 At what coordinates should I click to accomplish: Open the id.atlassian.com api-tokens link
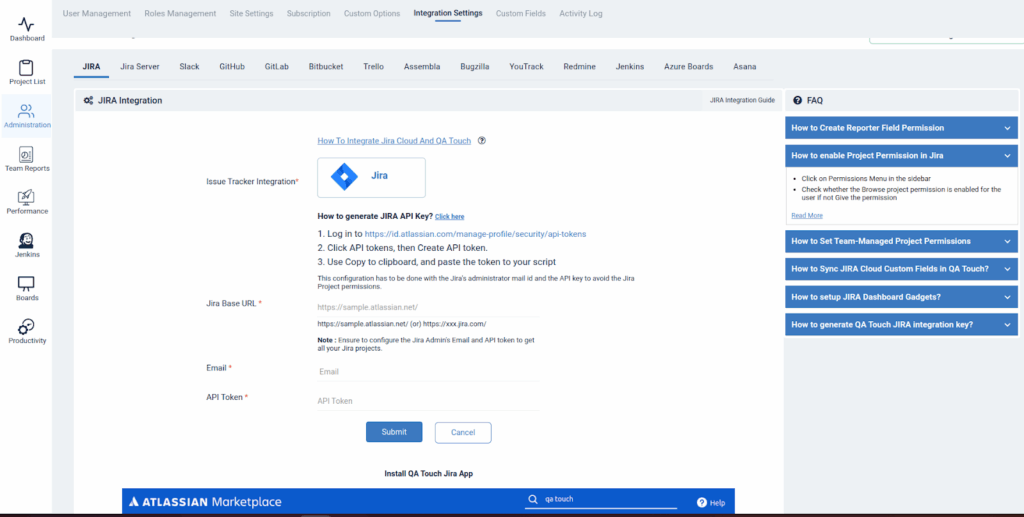point(475,234)
